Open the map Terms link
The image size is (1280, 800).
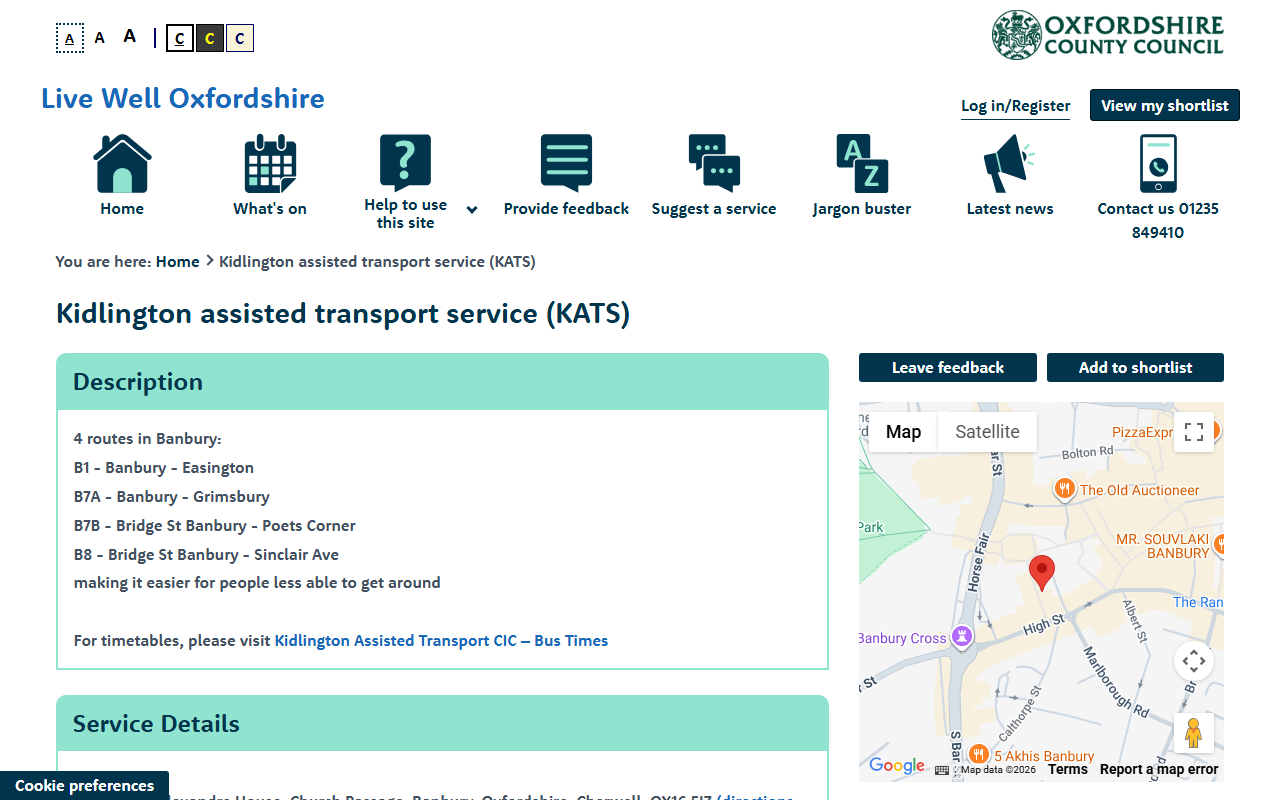1067,769
